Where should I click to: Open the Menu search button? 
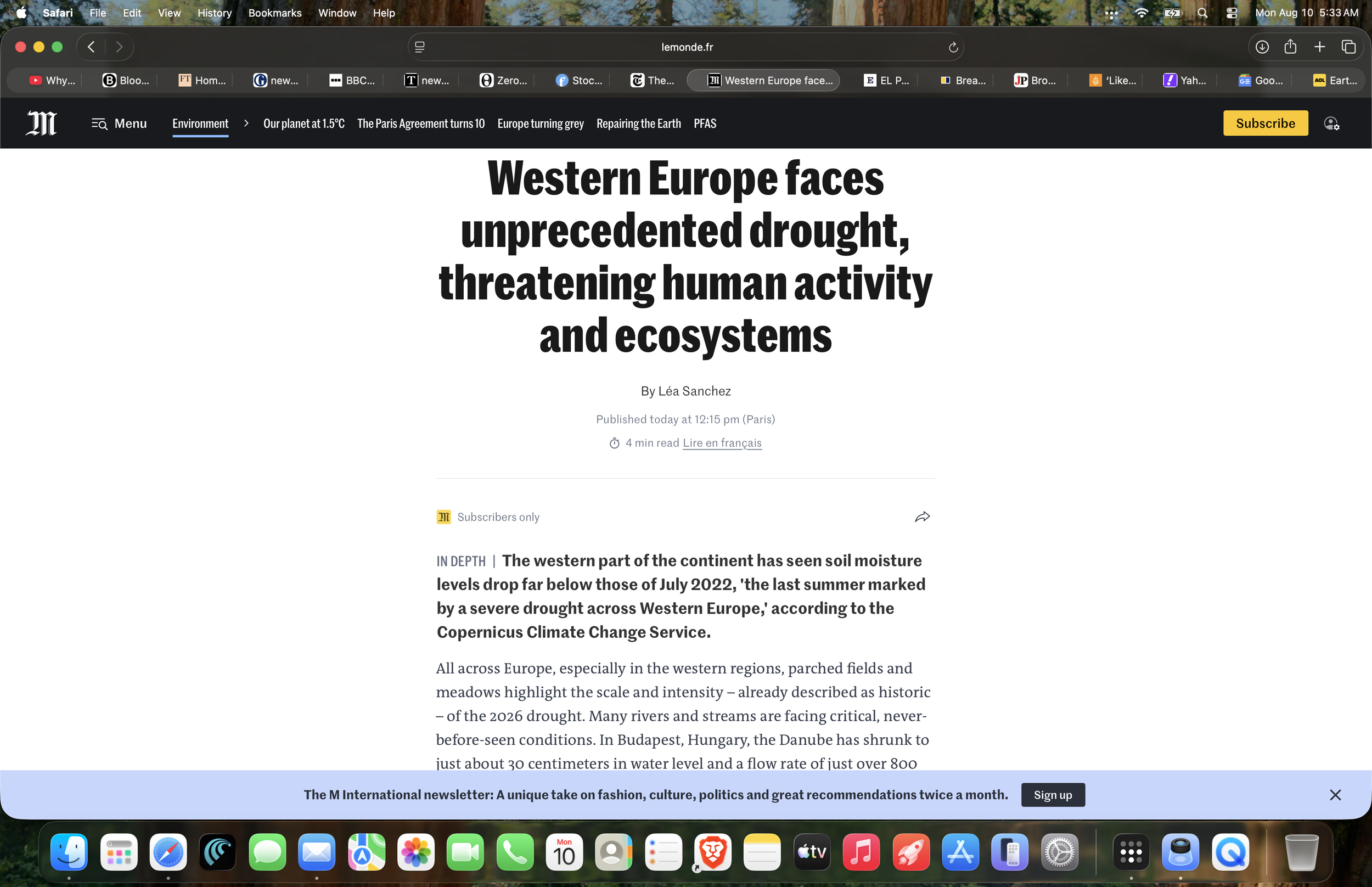point(119,123)
